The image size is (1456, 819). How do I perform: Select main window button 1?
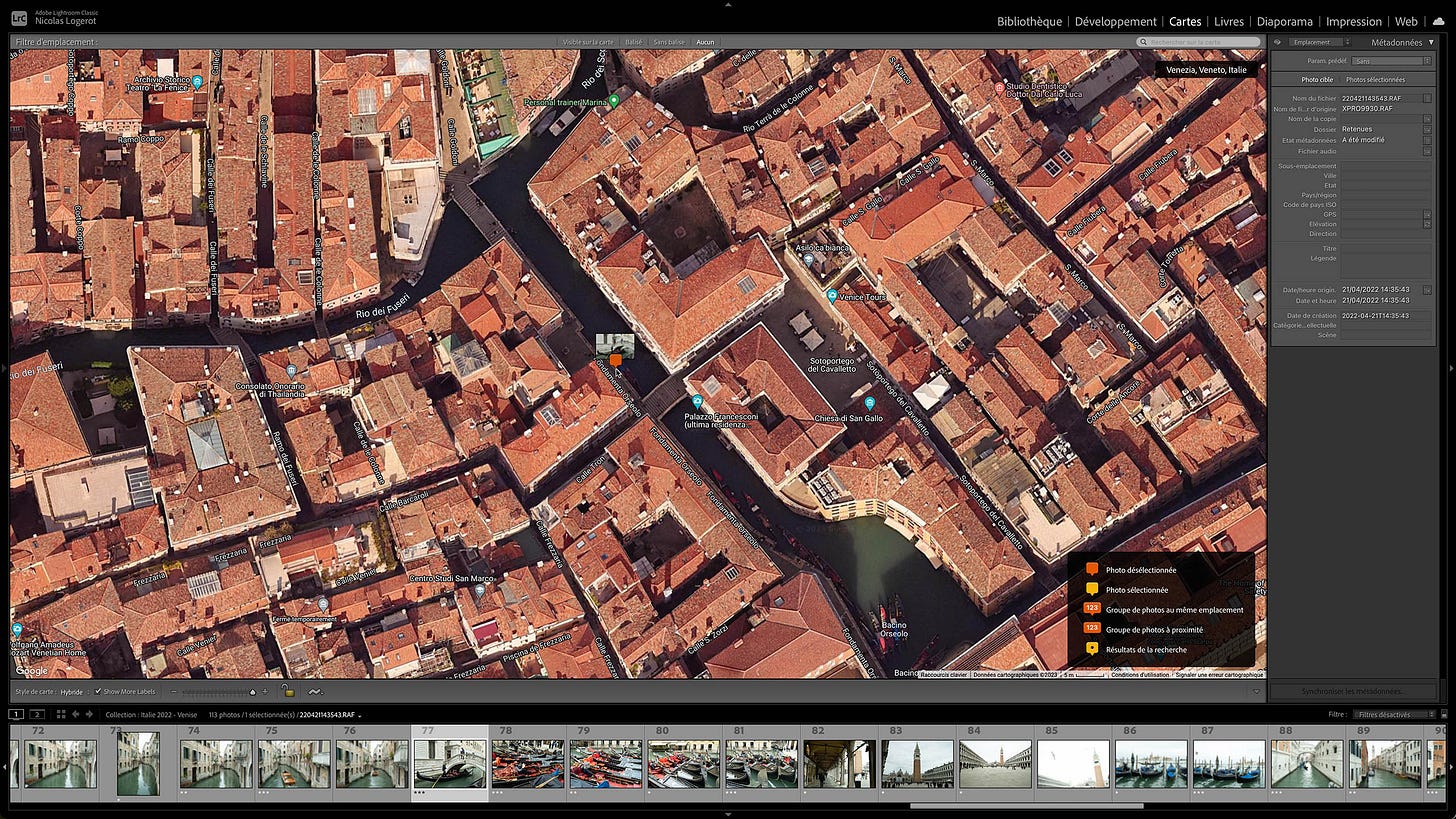tap(16, 714)
